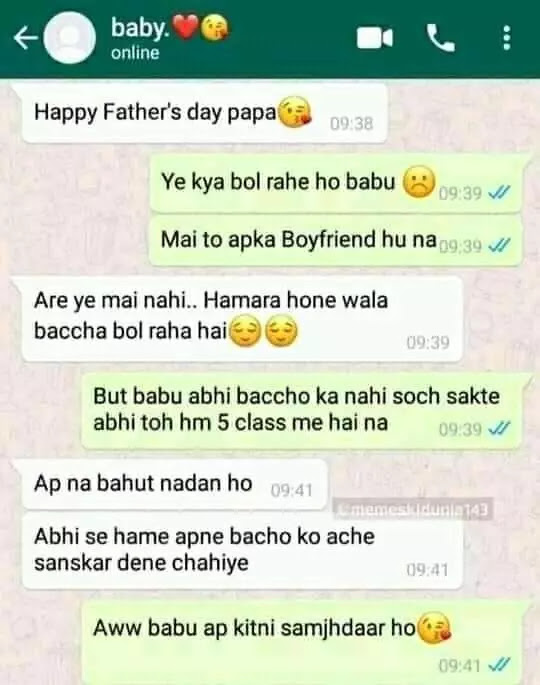This screenshot has height=685, width=540.
Task: Open the contact's profile picture
Action: (70, 38)
